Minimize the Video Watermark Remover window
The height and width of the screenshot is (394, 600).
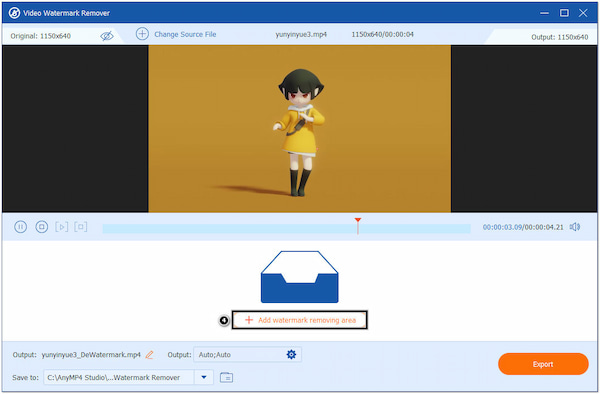[544, 13]
